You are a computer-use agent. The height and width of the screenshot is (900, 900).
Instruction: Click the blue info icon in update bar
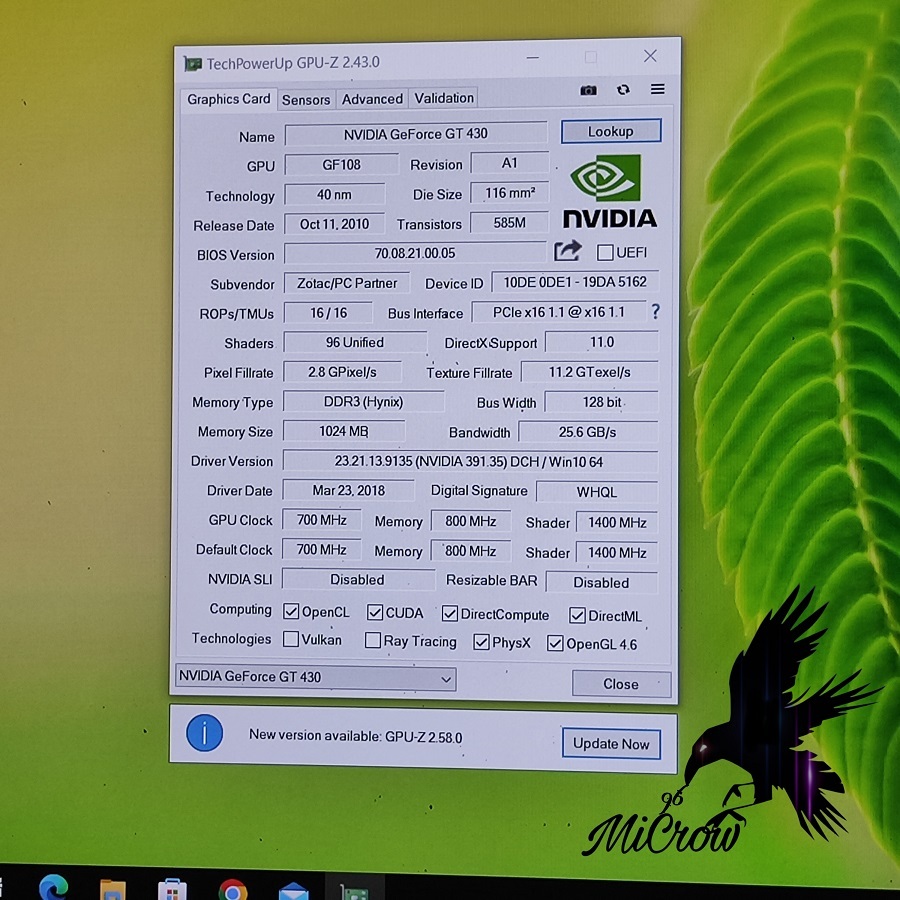coord(204,734)
